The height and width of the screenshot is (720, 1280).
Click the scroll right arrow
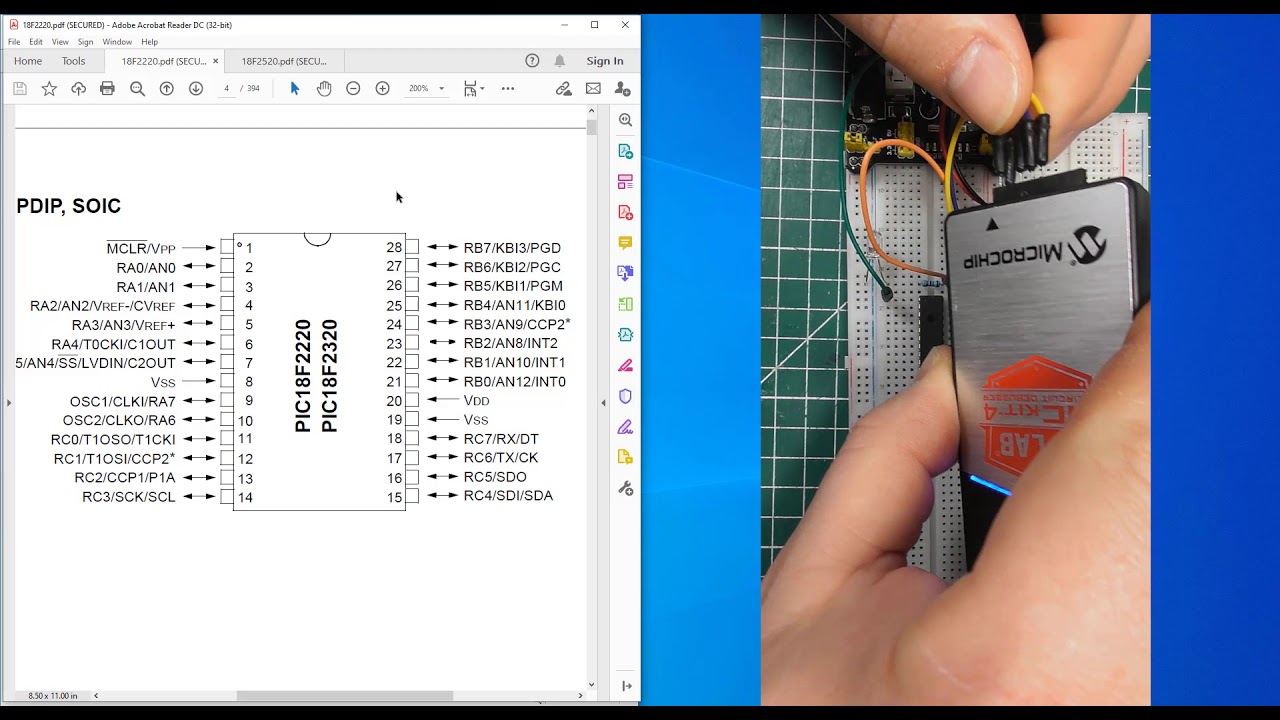pyautogui.click(x=580, y=695)
